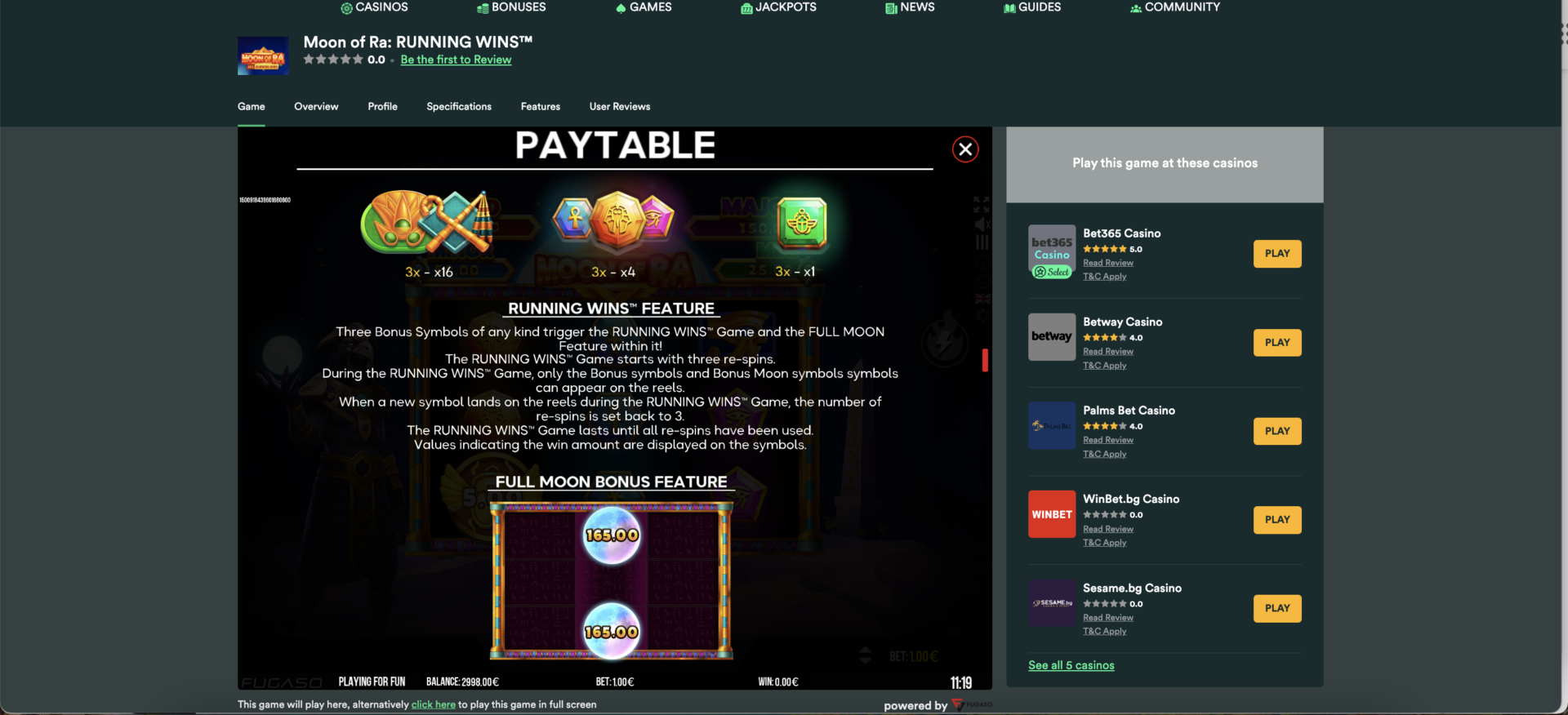The width and height of the screenshot is (1568, 715).
Task: Click the Fugaso logo beside 'powered by'
Action: (x=972, y=704)
